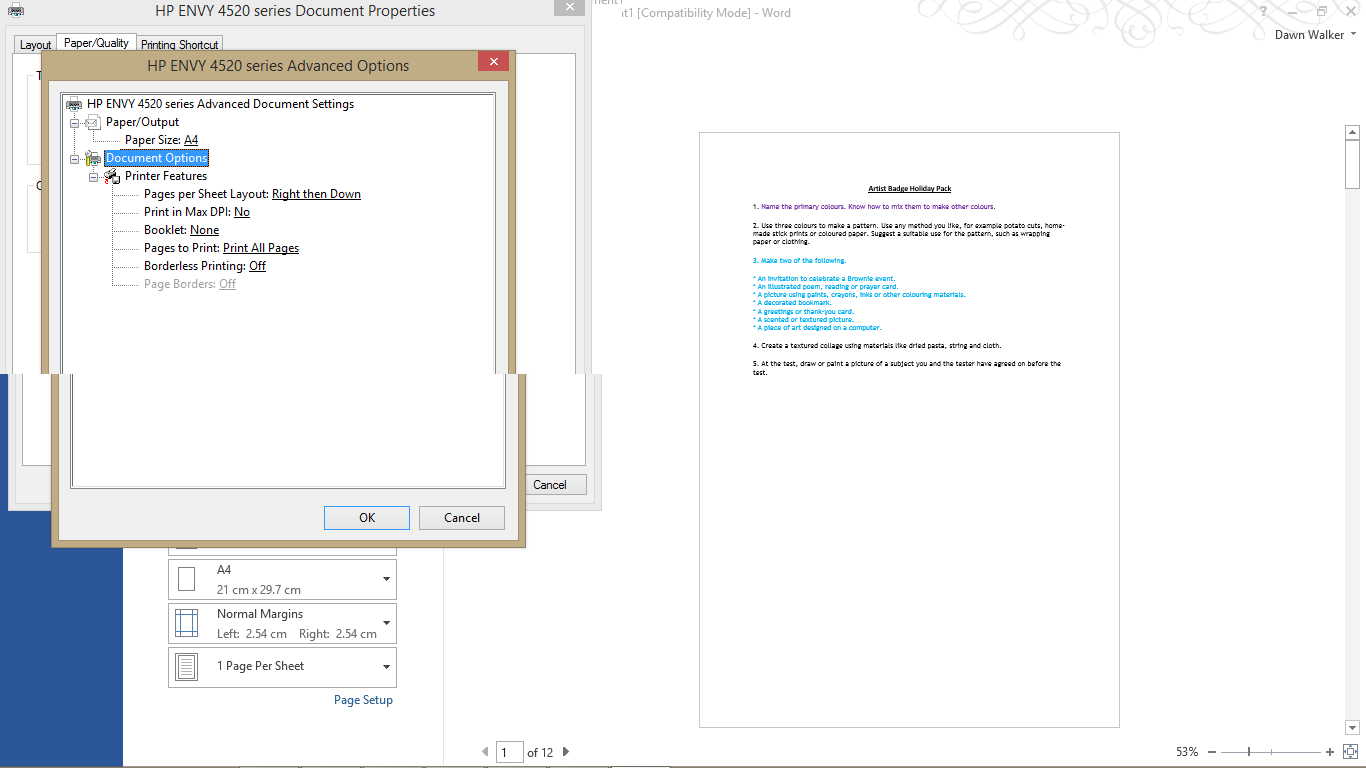
Task: Open the Normal Margins dropdown
Action: [387, 623]
